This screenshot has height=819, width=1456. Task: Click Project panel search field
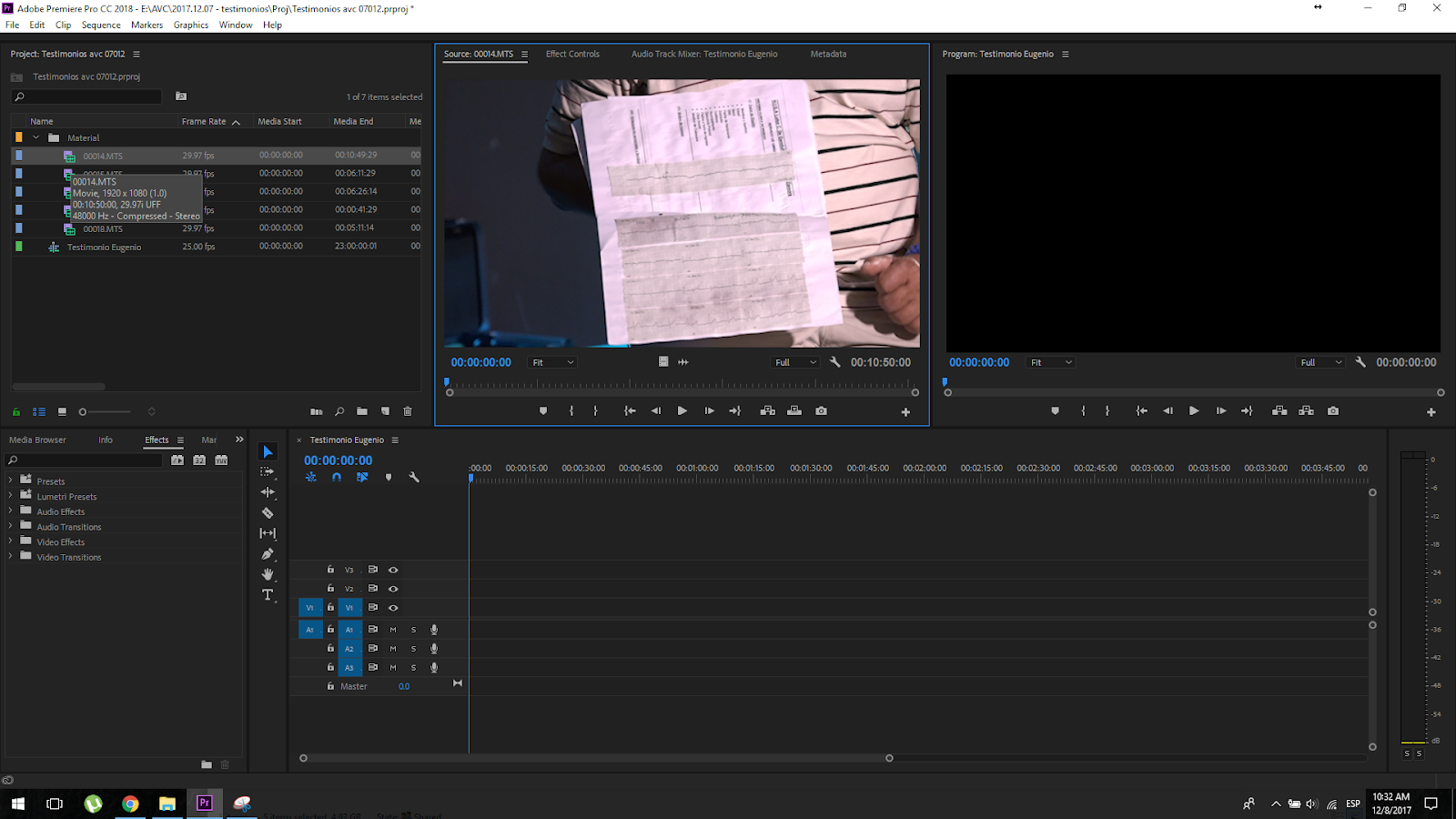tap(86, 96)
